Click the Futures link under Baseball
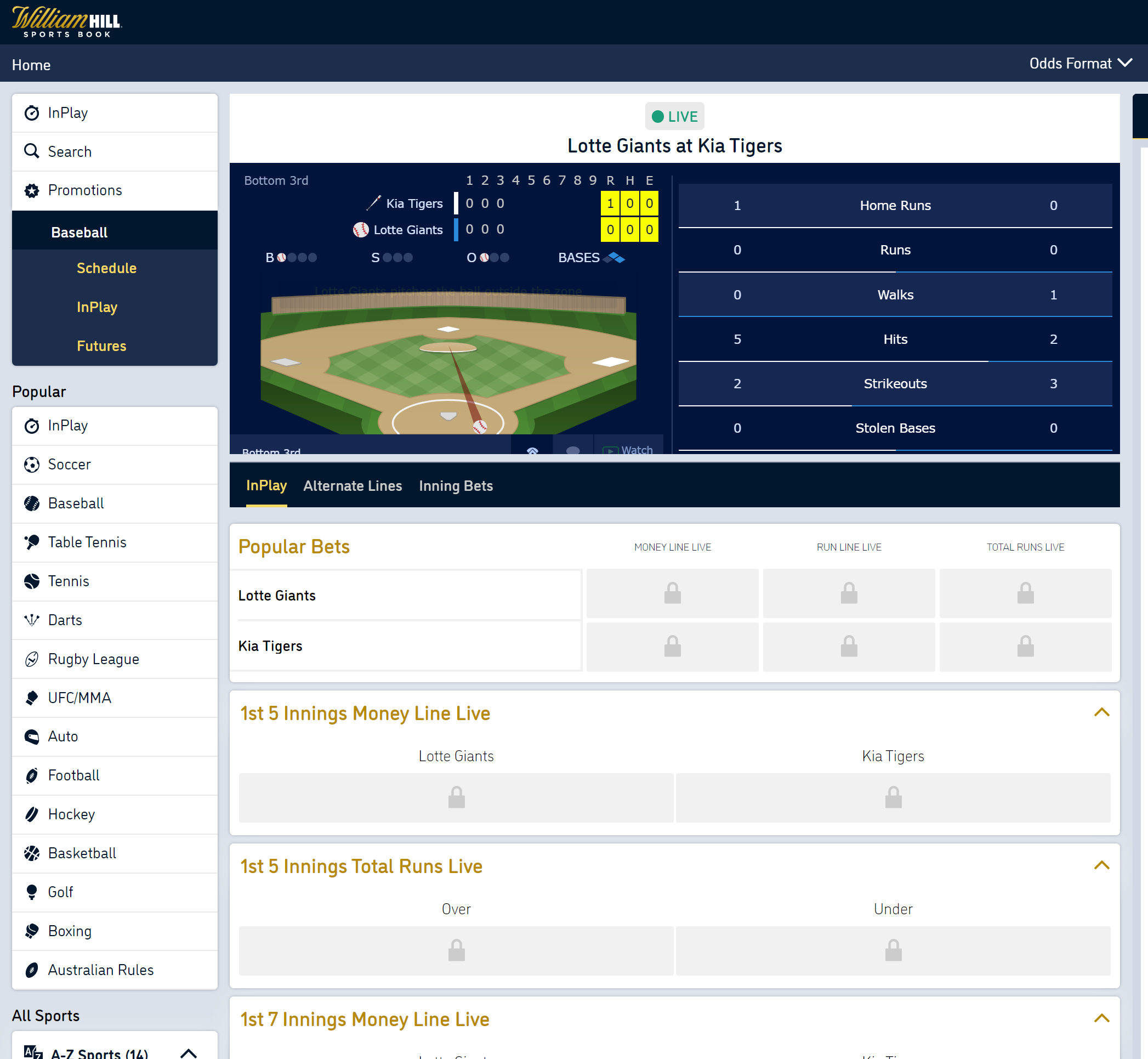The height and width of the screenshot is (1059, 1148). coord(100,346)
